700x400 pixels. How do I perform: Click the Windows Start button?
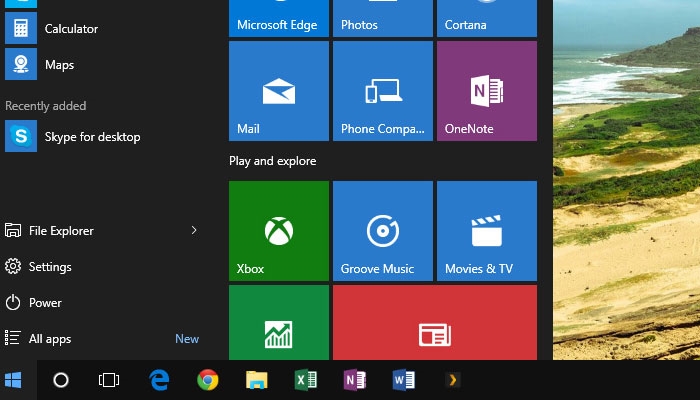pyautogui.click(x=13, y=380)
